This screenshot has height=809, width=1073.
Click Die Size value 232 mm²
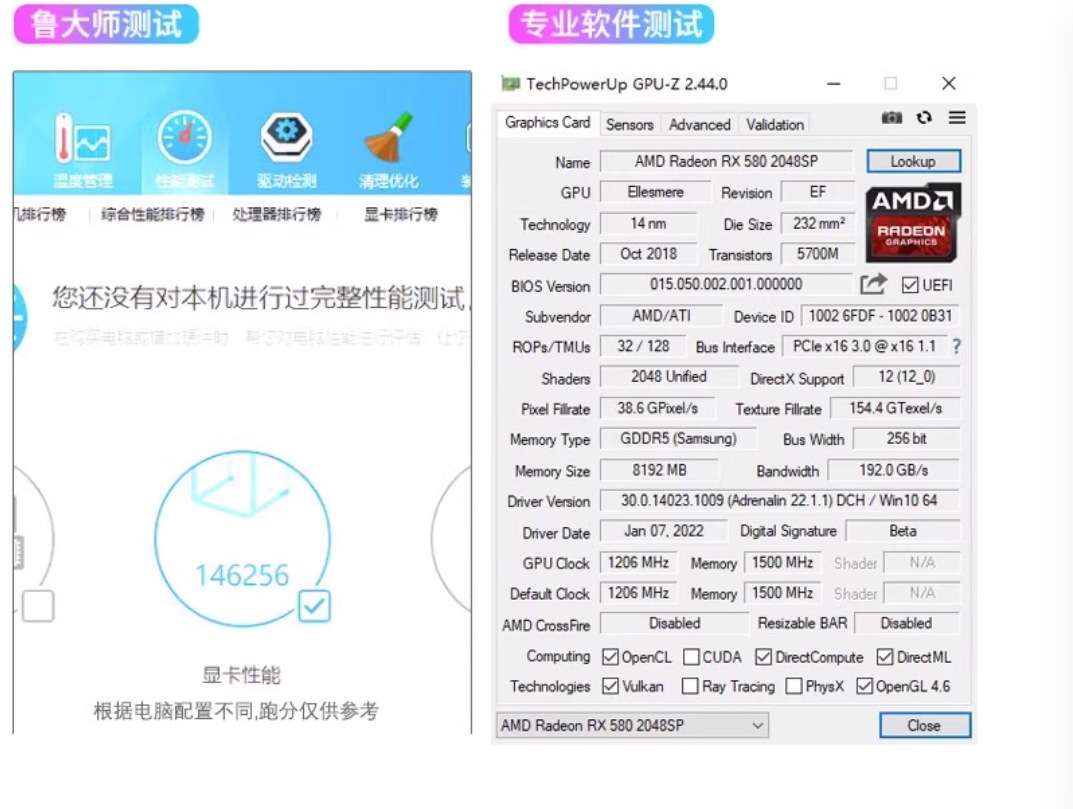click(818, 223)
